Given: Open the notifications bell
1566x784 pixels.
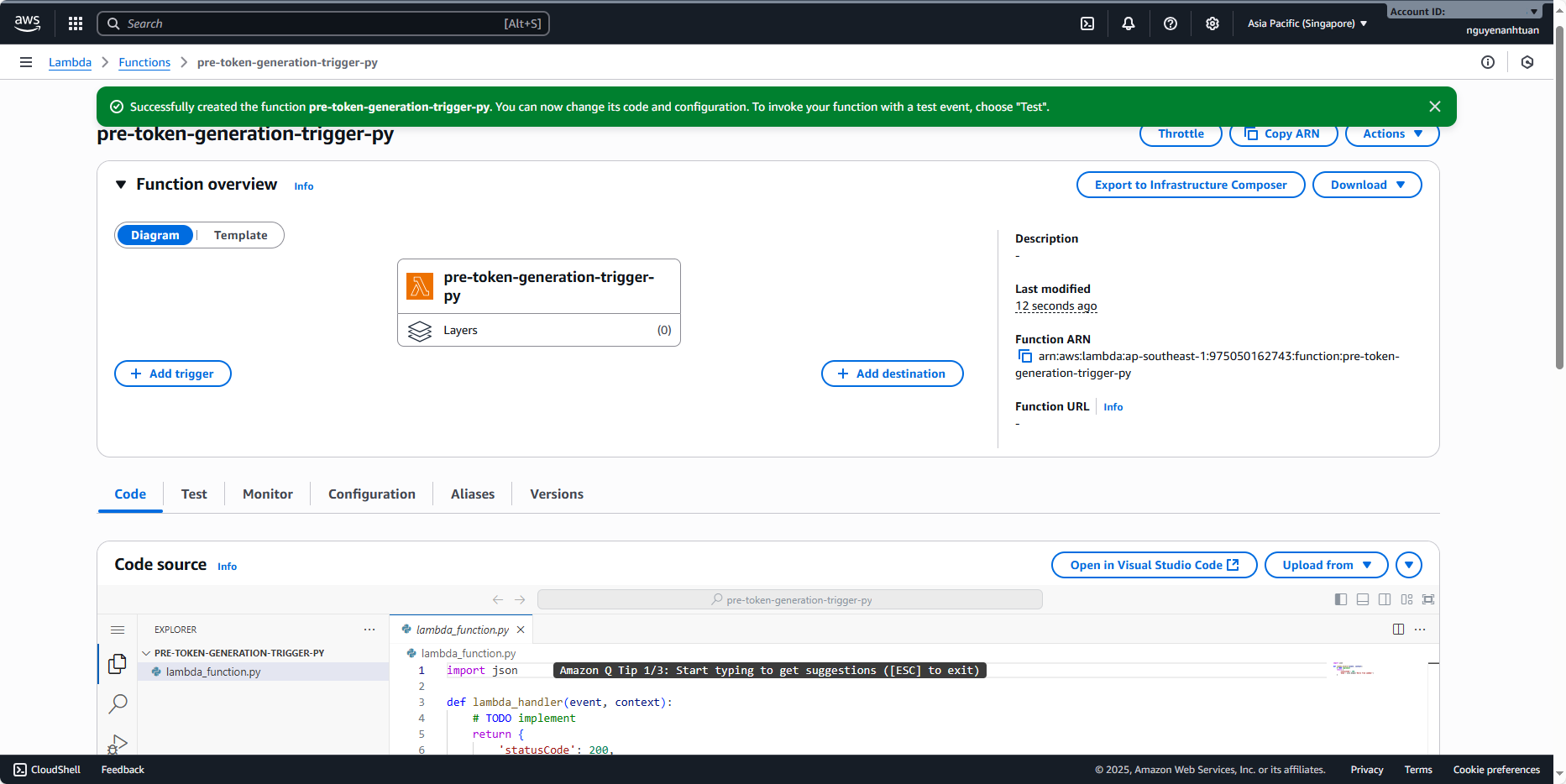Looking at the screenshot, I should (1129, 24).
